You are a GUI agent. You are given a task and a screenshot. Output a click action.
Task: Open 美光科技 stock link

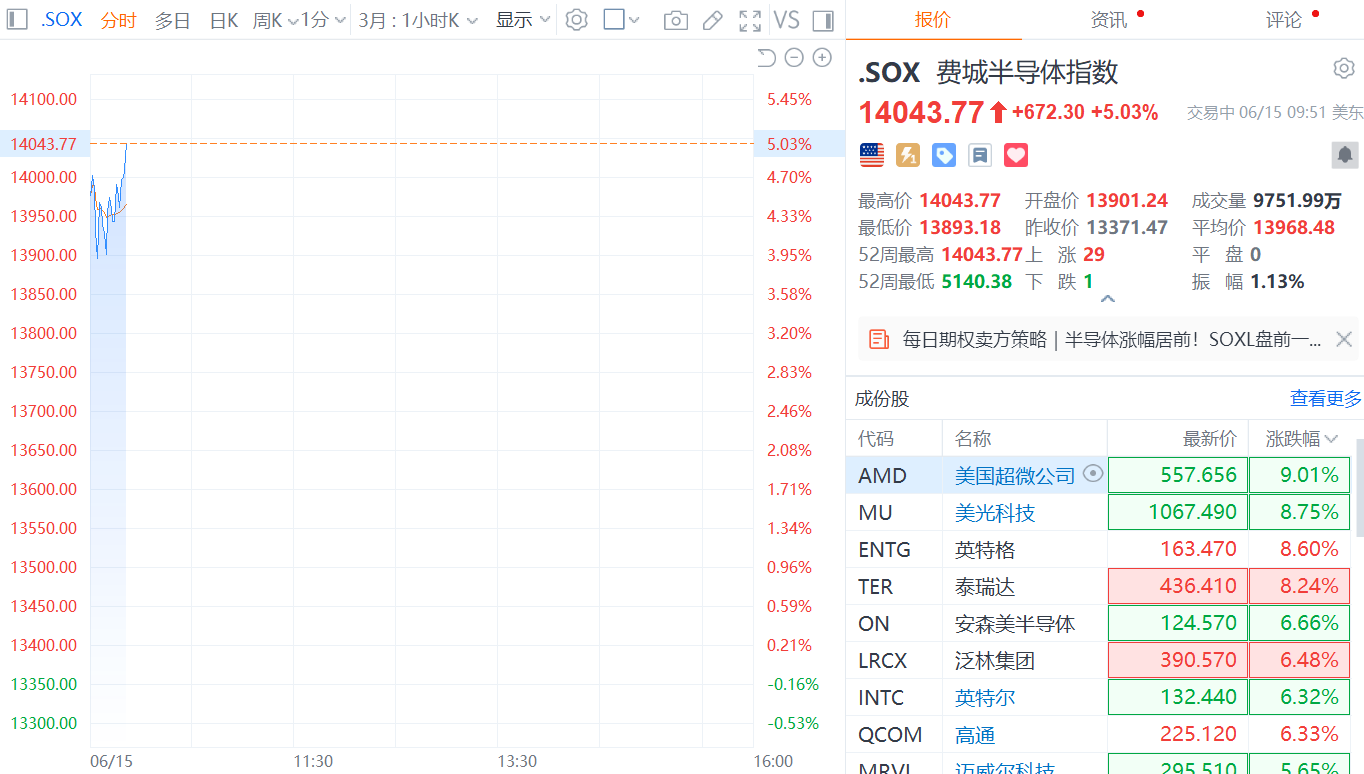point(995,512)
